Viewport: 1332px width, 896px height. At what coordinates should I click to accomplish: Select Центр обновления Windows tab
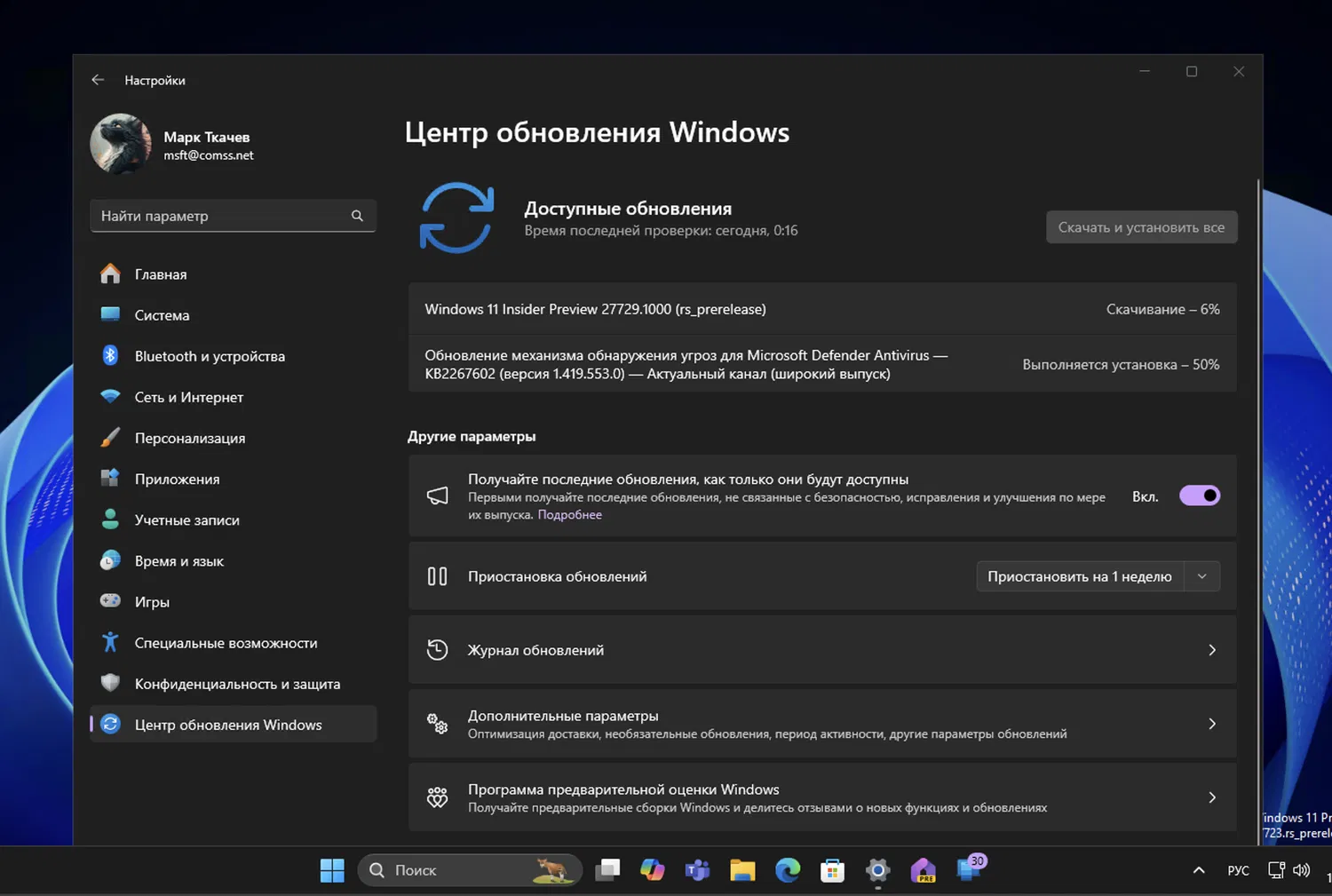pos(228,724)
